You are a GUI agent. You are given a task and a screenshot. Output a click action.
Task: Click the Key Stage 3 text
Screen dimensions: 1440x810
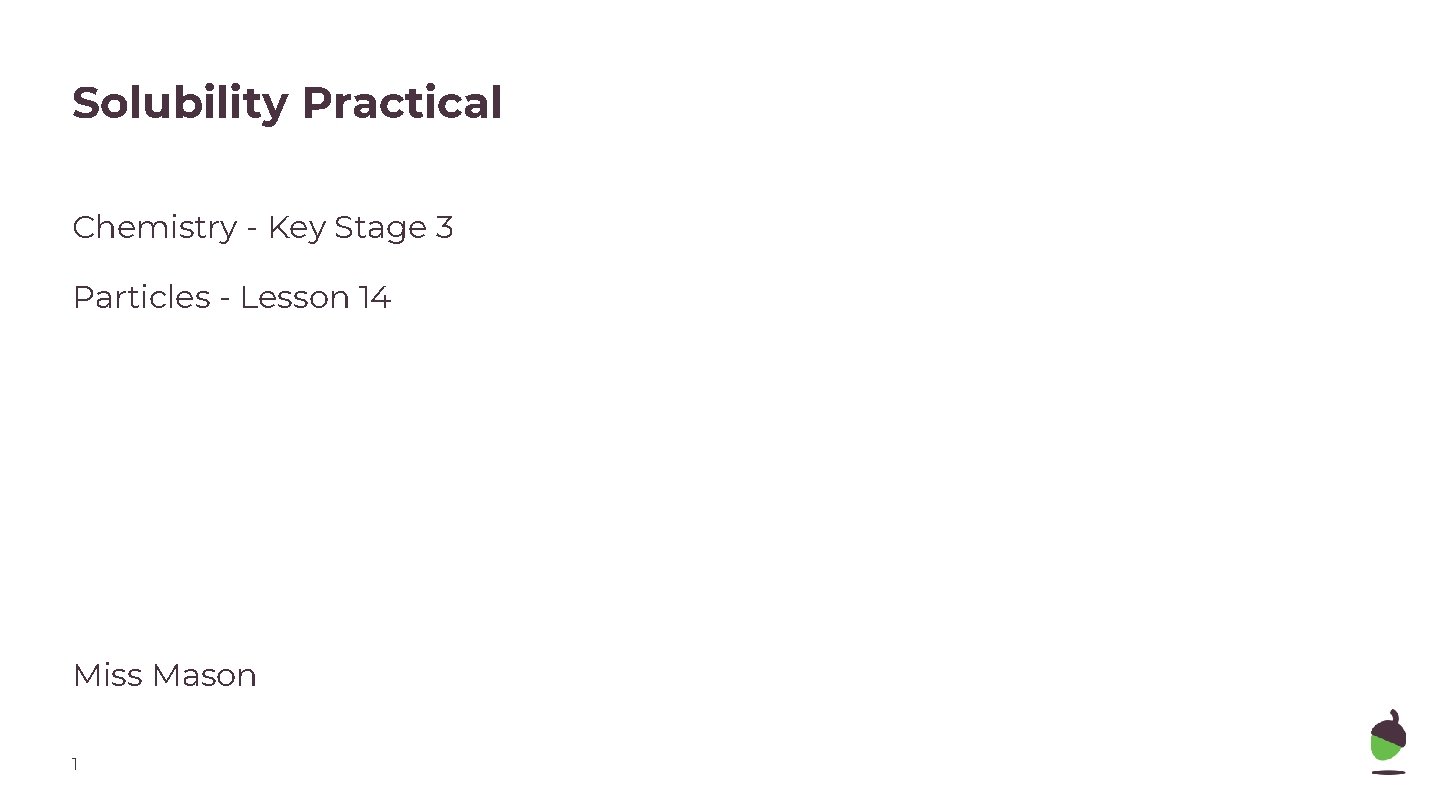(360, 228)
